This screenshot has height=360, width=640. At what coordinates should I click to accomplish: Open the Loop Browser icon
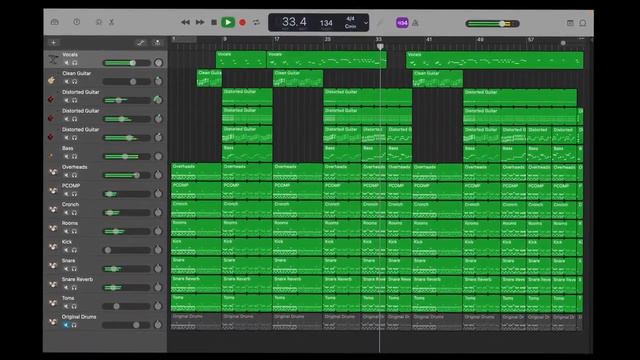click(583, 23)
